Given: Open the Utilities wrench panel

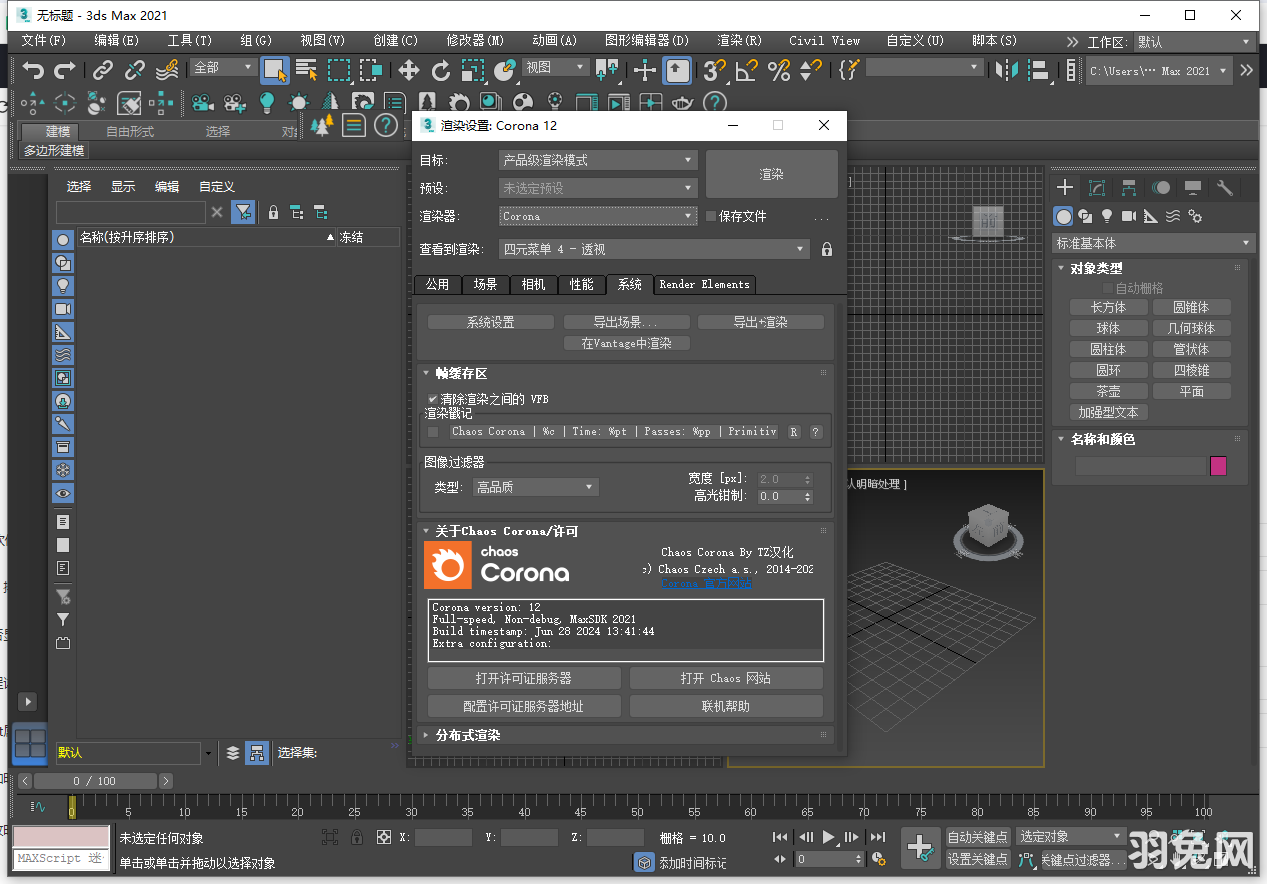Looking at the screenshot, I should pyautogui.click(x=1225, y=187).
